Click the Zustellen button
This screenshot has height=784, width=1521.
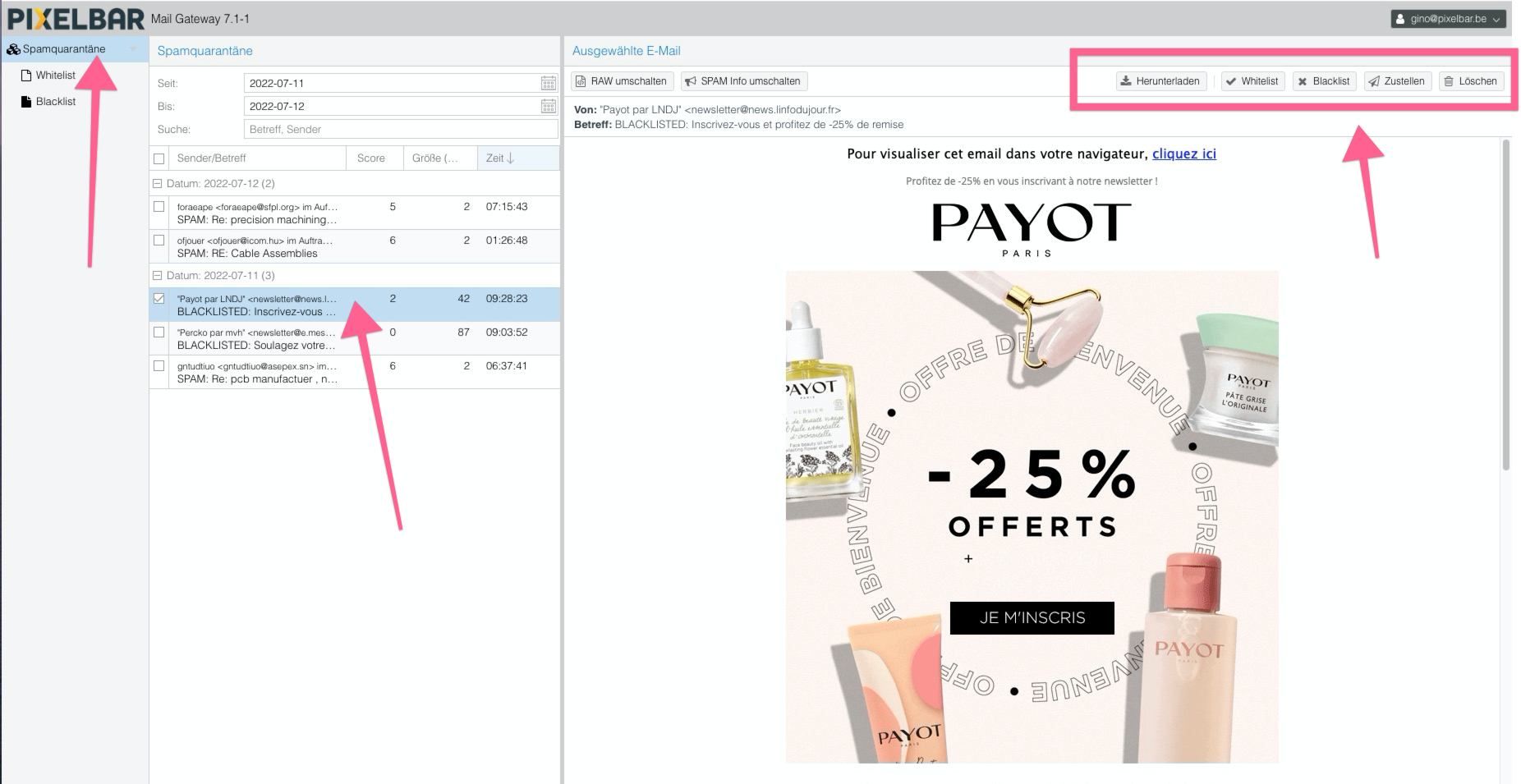[1398, 81]
